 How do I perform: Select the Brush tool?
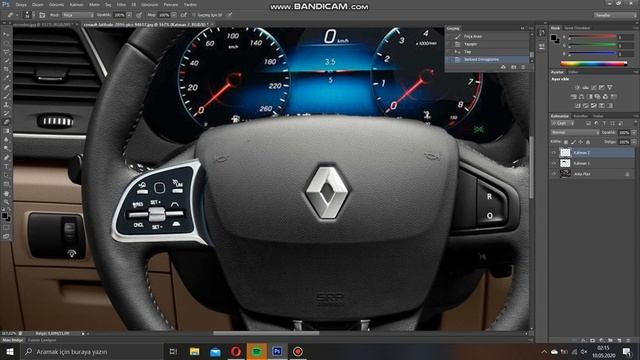(x=6, y=96)
